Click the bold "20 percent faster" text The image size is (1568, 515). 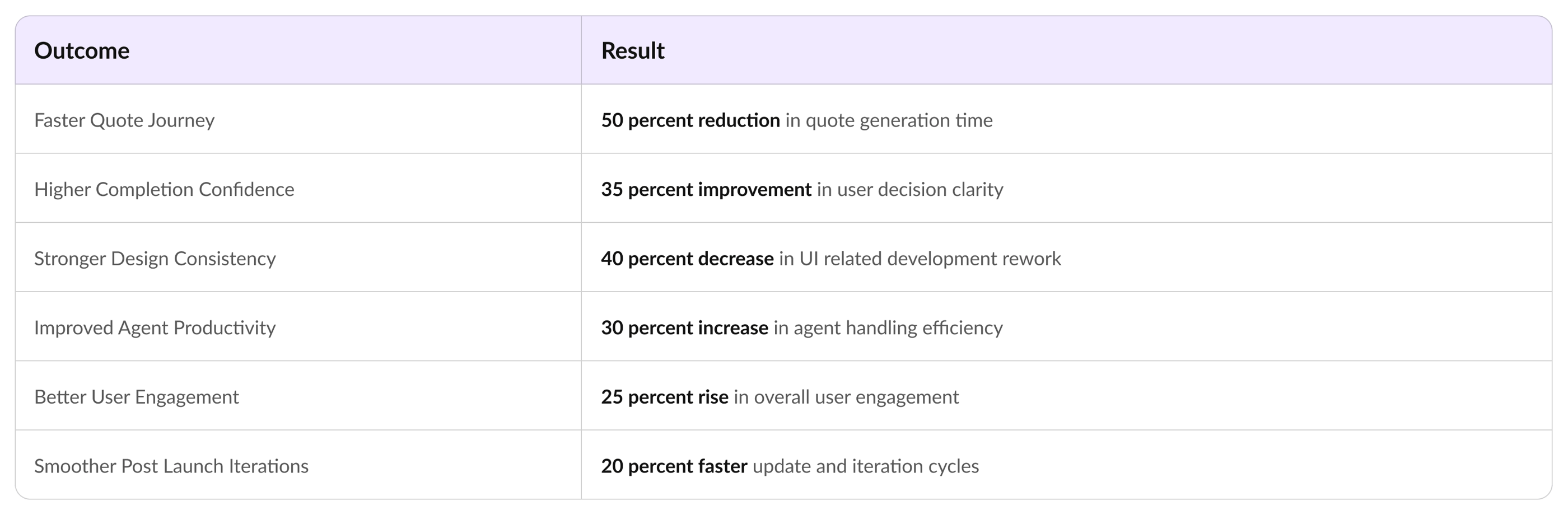(674, 466)
